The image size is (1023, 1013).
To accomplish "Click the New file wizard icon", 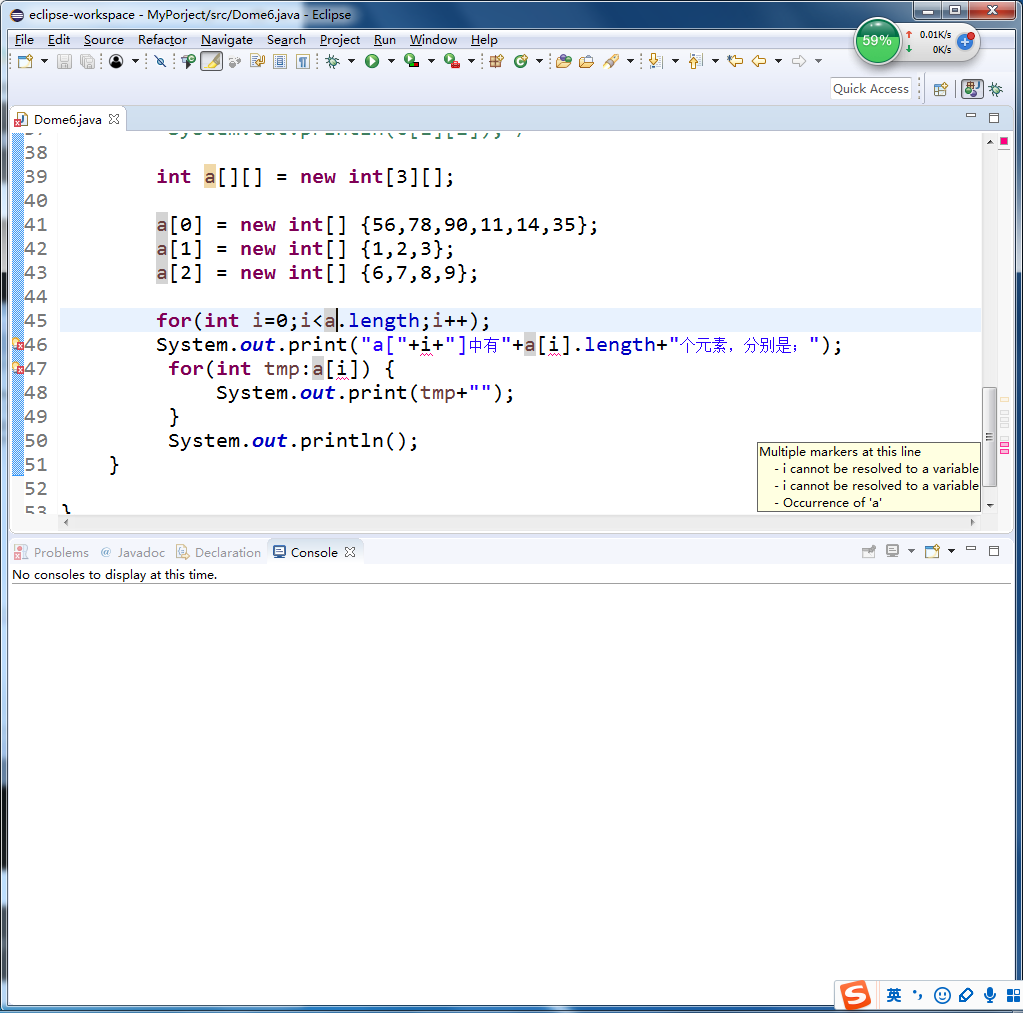I will (25, 61).
